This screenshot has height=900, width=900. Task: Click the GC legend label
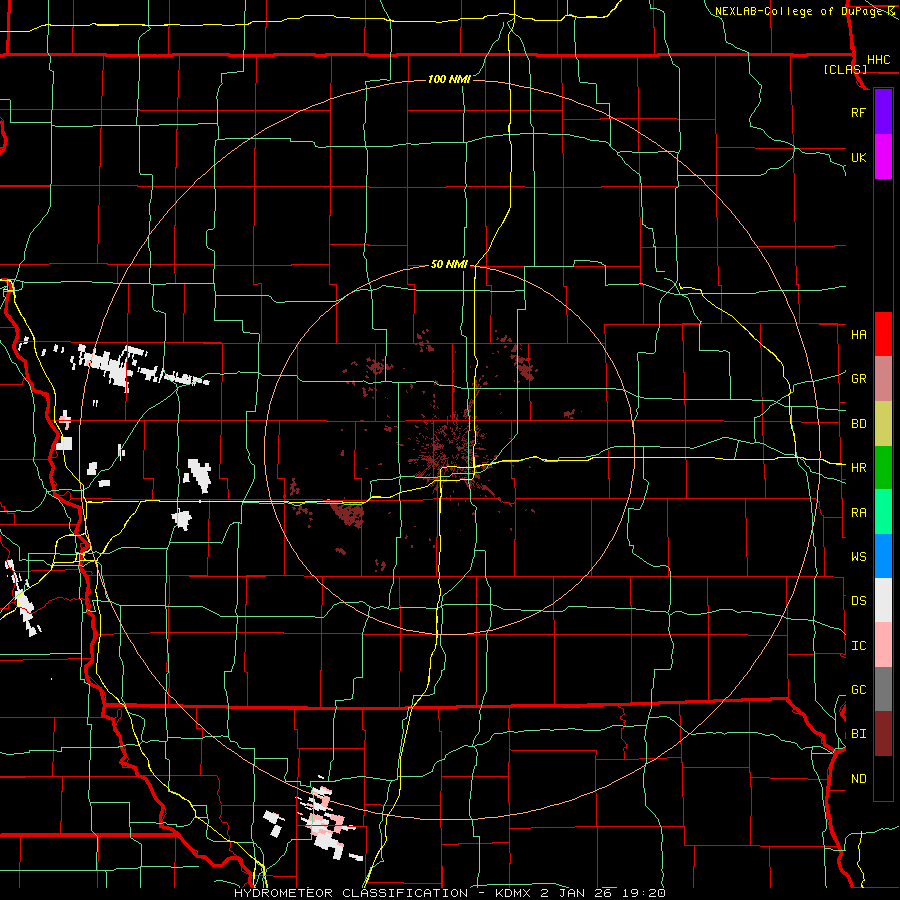pos(858,690)
